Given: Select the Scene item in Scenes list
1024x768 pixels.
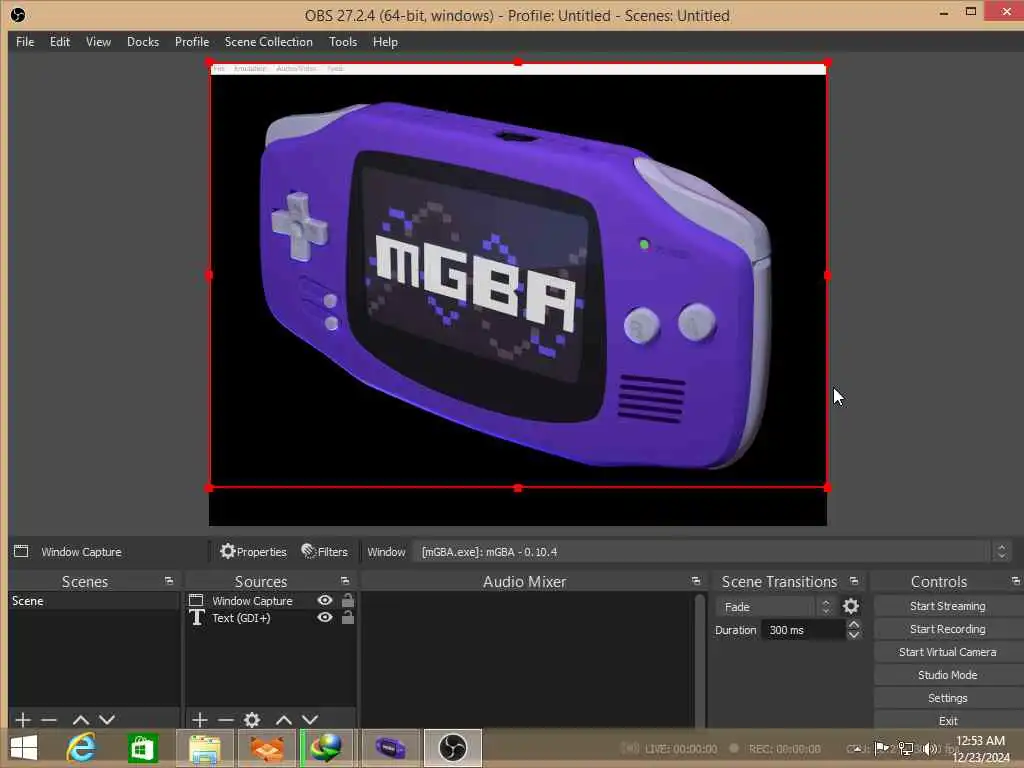Looking at the screenshot, I should (x=93, y=601).
